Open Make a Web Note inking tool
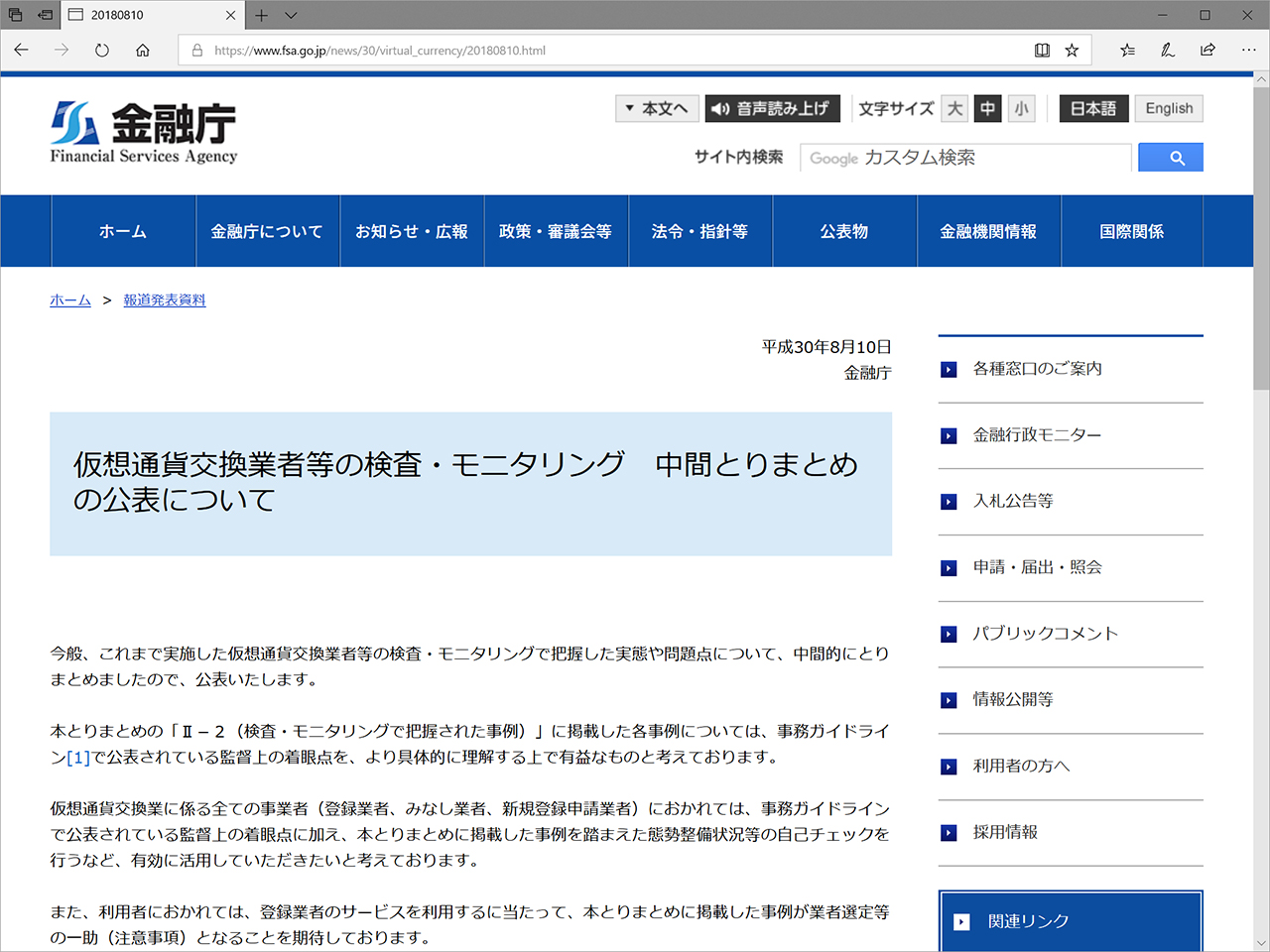Screen dimensions: 1270x952 pos(1168,50)
